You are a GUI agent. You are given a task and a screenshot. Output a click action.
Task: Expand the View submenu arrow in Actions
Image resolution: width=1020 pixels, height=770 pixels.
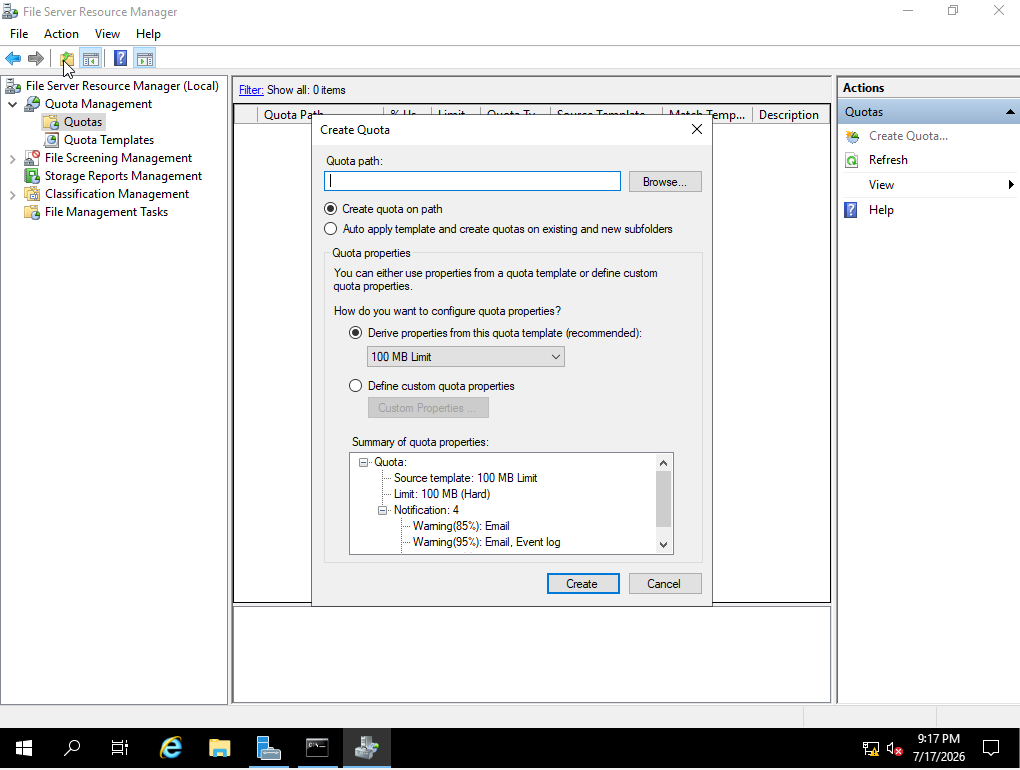click(x=1011, y=185)
